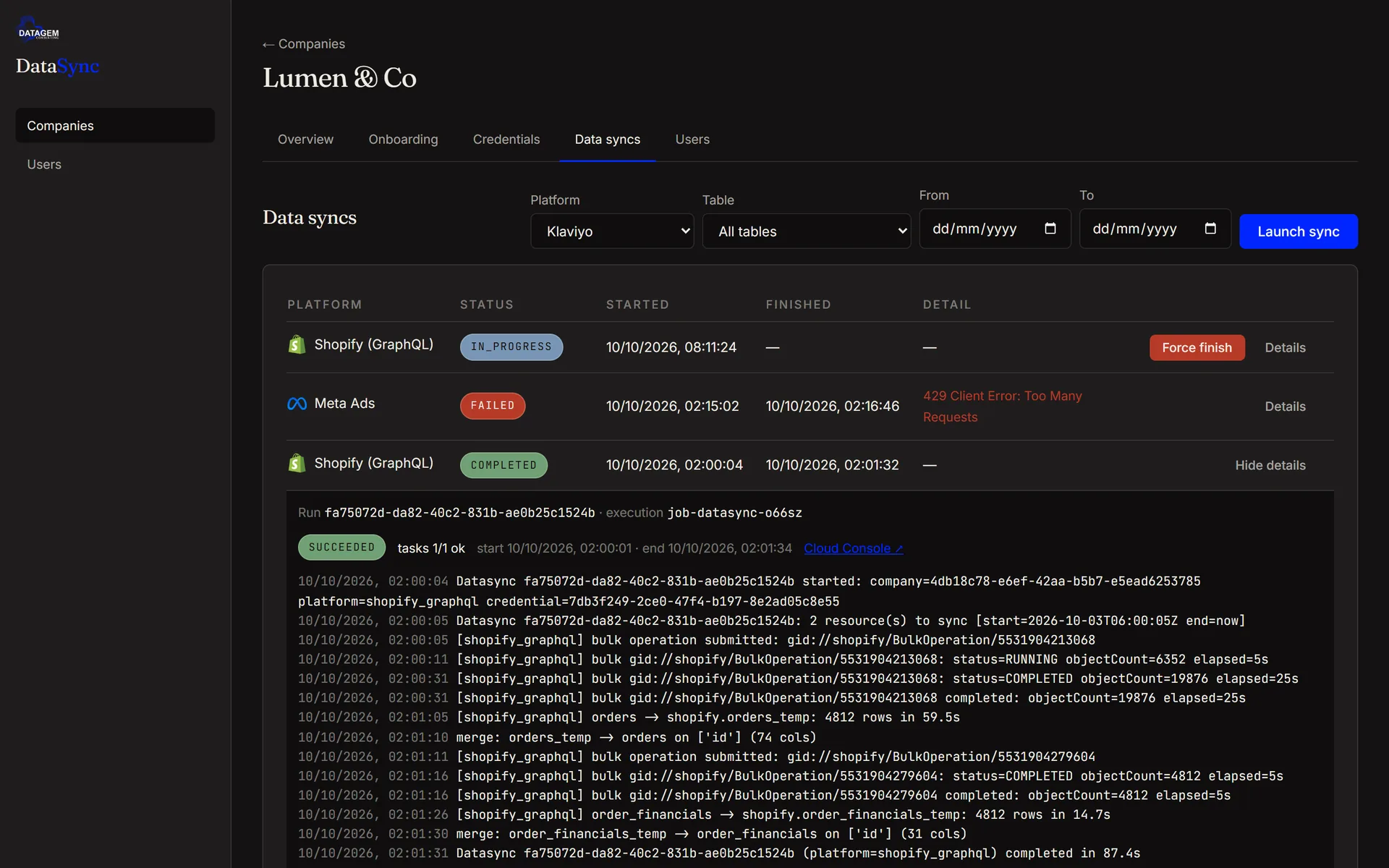Open the Cloud Console link
This screenshot has height=868, width=1389.
pyautogui.click(x=853, y=548)
